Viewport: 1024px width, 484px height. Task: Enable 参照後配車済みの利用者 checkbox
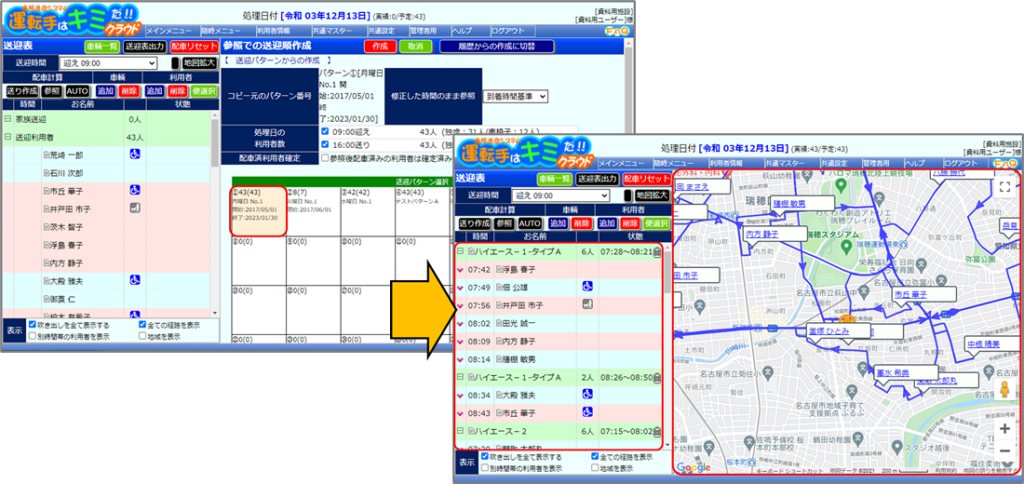325,157
